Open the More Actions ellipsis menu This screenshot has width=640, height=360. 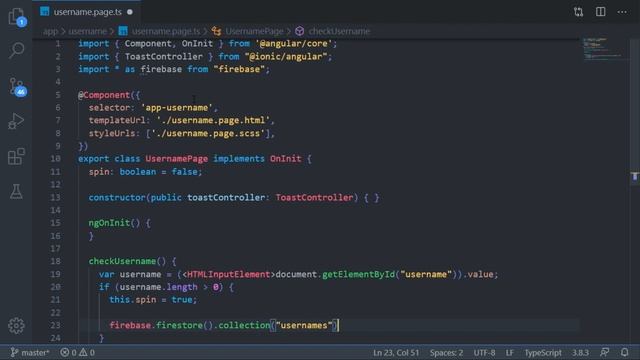(622, 12)
